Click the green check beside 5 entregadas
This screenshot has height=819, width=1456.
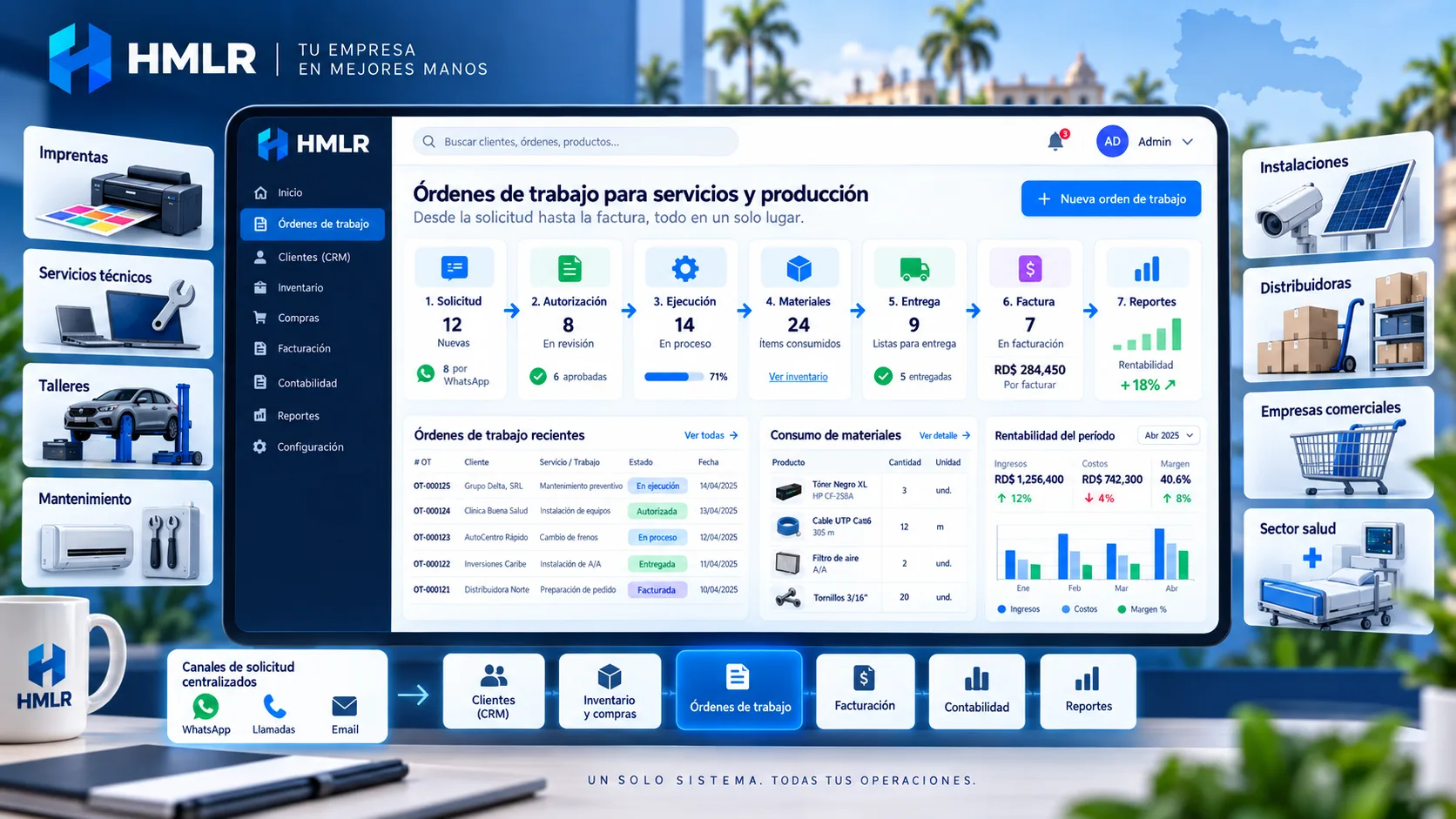(x=883, y=376)
